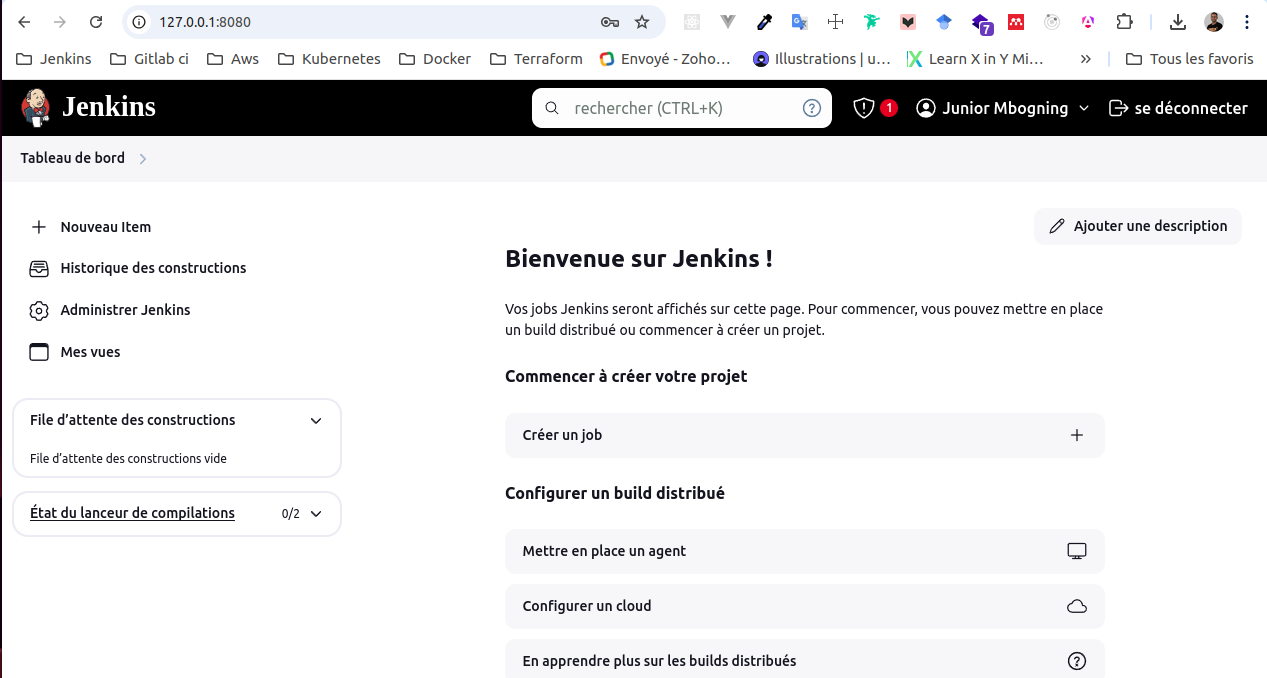Go to Historique des constructions
This screenshot has width=1267, height=678.
pyautogui.click(x=152, y=268)
